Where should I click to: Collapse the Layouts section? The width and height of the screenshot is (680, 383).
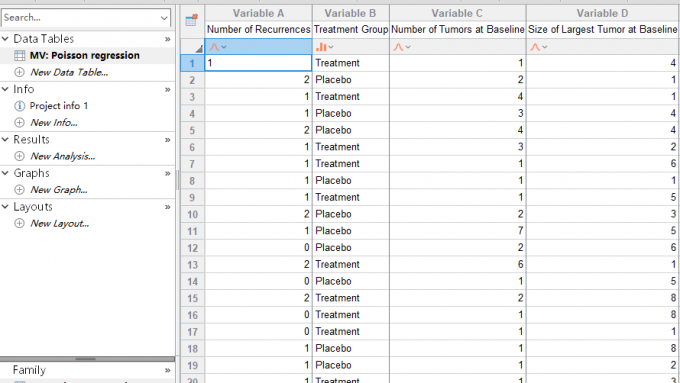coord(5,207)
